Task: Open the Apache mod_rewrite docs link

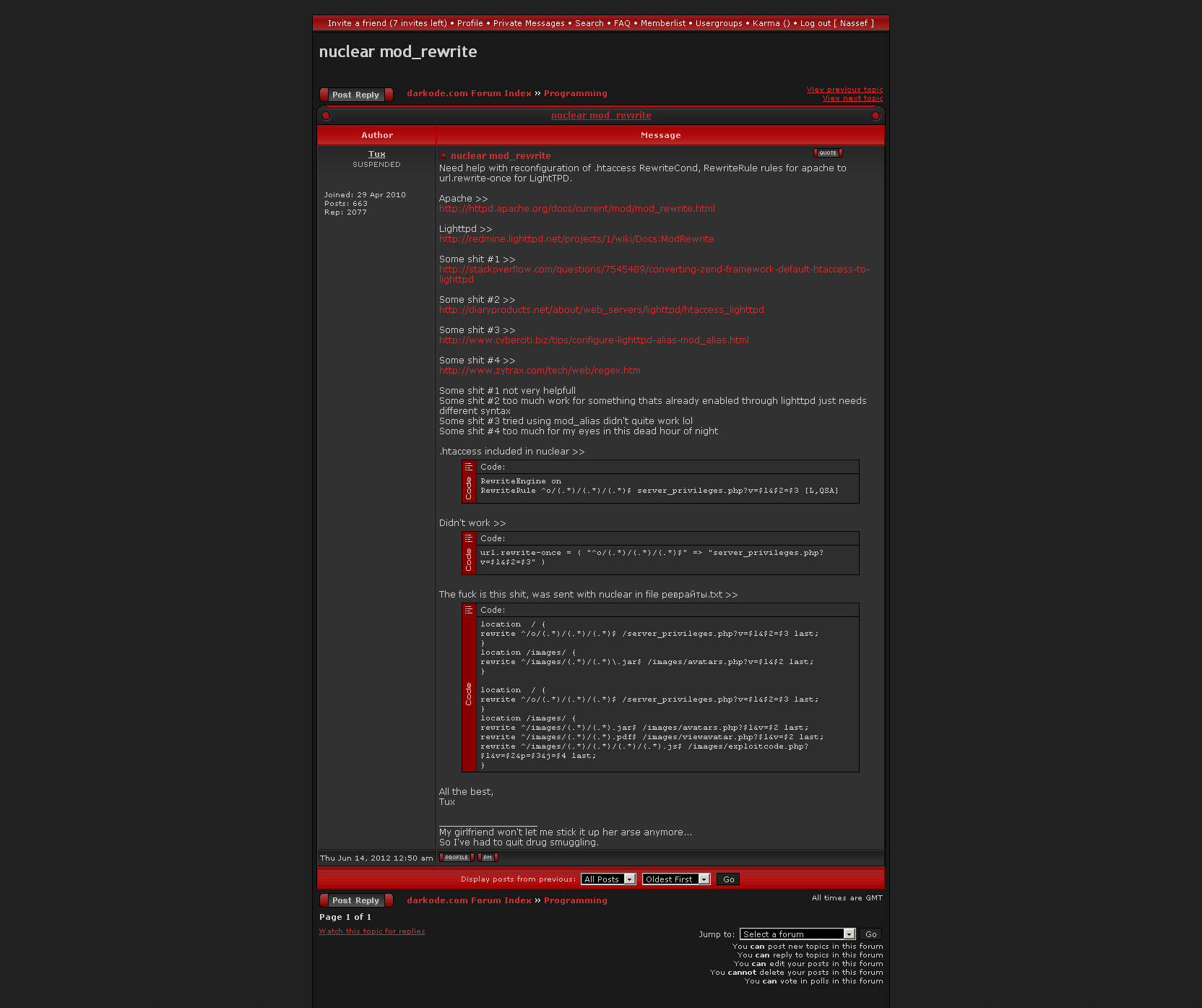Action: (x=576, y=209)
